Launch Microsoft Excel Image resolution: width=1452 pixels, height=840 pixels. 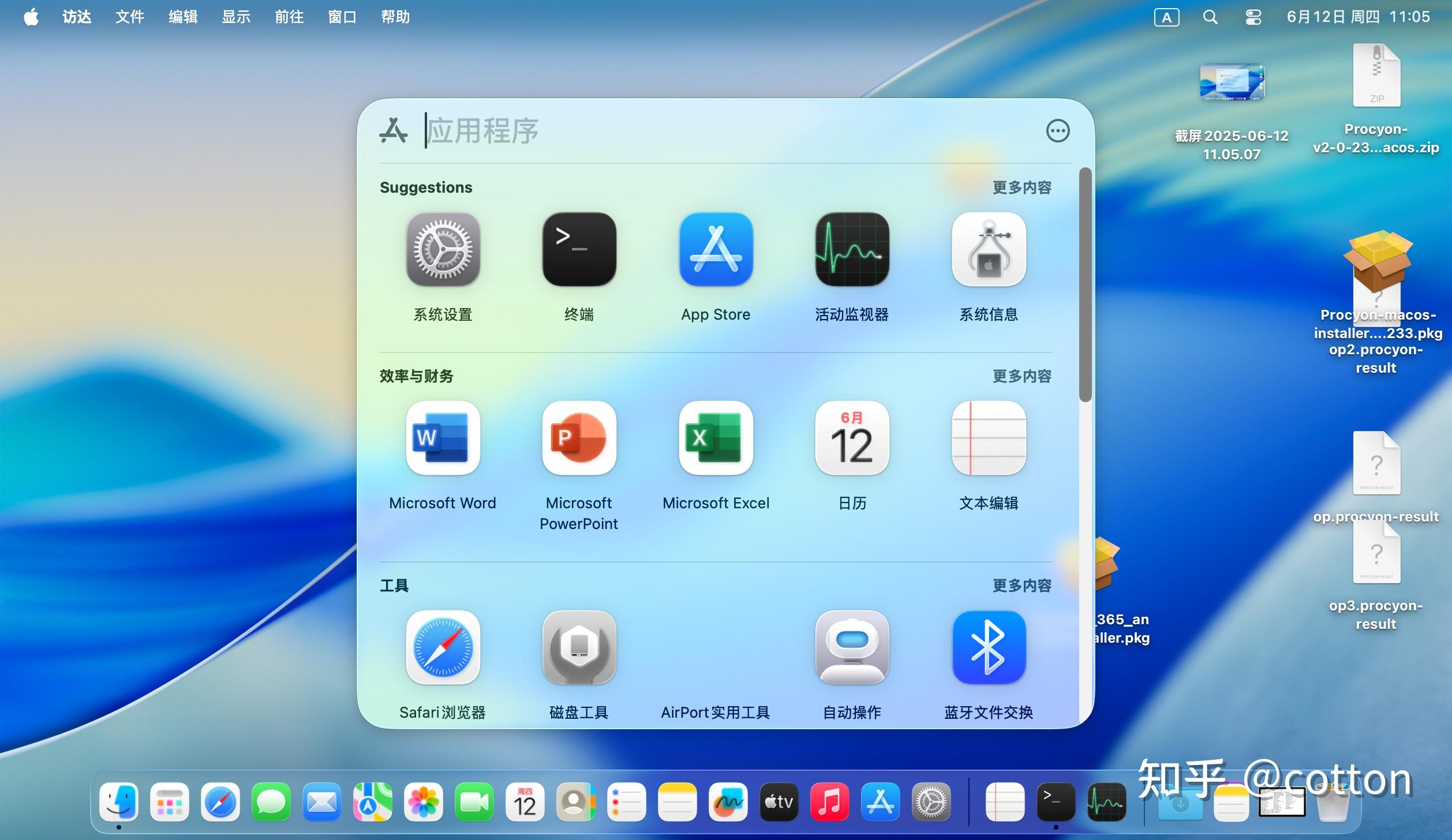click(716, 438)
